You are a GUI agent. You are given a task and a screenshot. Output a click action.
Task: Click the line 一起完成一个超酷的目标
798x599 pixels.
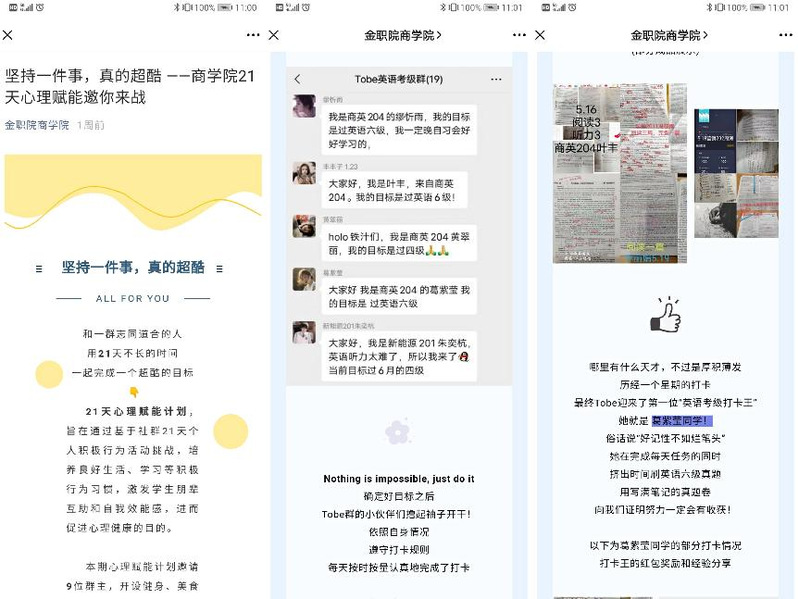point(133,373)
